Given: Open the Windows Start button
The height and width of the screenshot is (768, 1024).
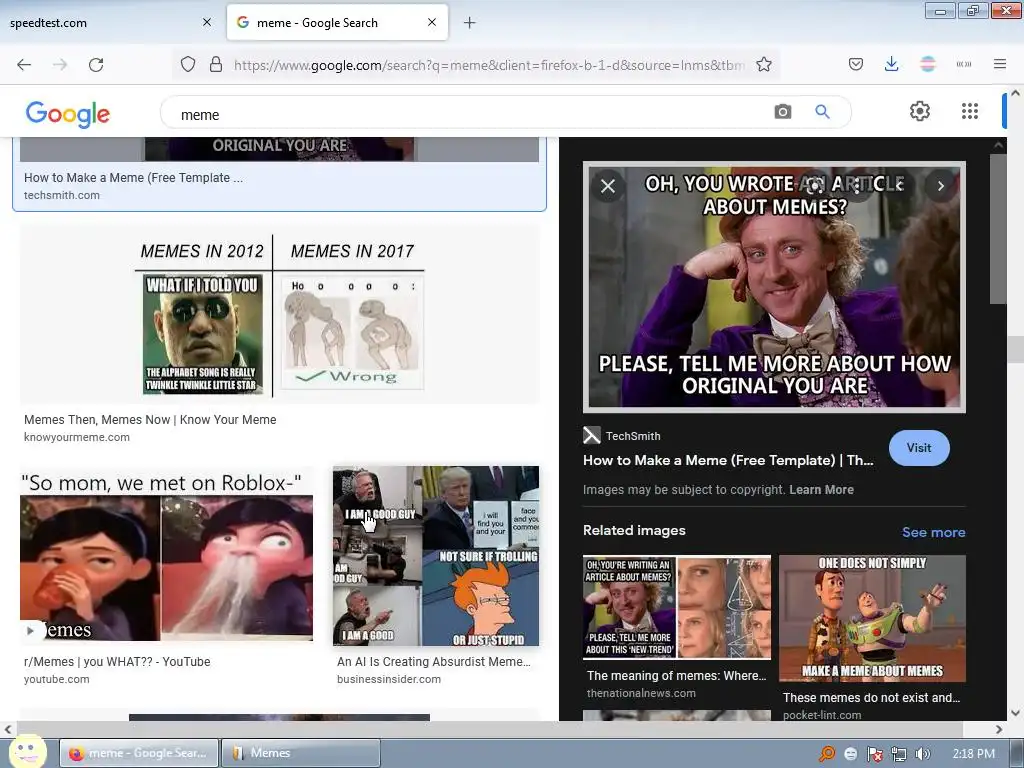Looking at the screenshot, I should point(27,752).
